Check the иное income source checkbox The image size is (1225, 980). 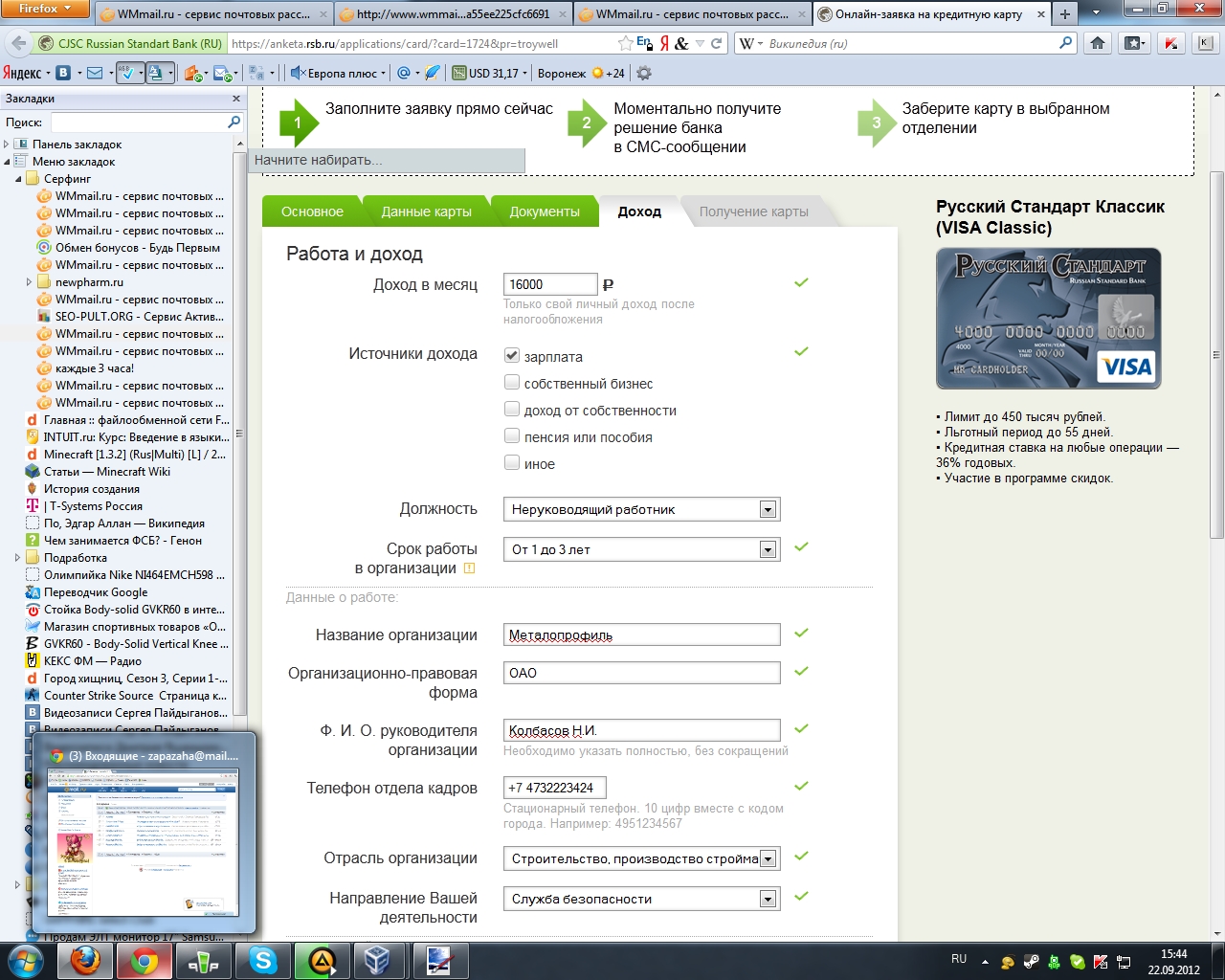512,463
